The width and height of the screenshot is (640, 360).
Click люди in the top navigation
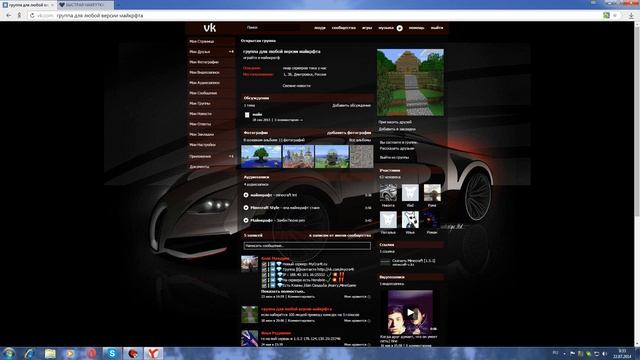(x=320, y=28)
